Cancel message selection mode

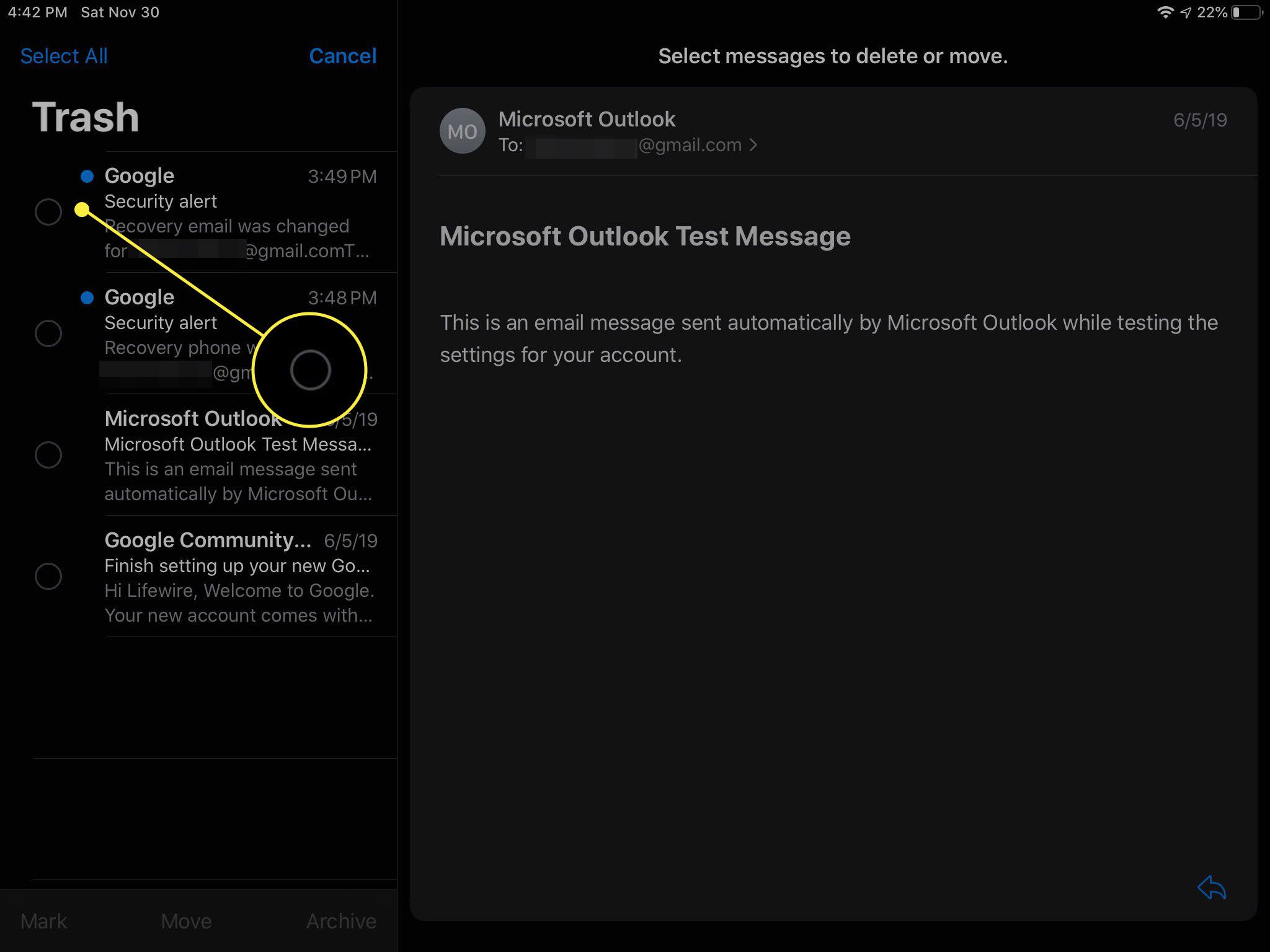[x=343, y=56]
